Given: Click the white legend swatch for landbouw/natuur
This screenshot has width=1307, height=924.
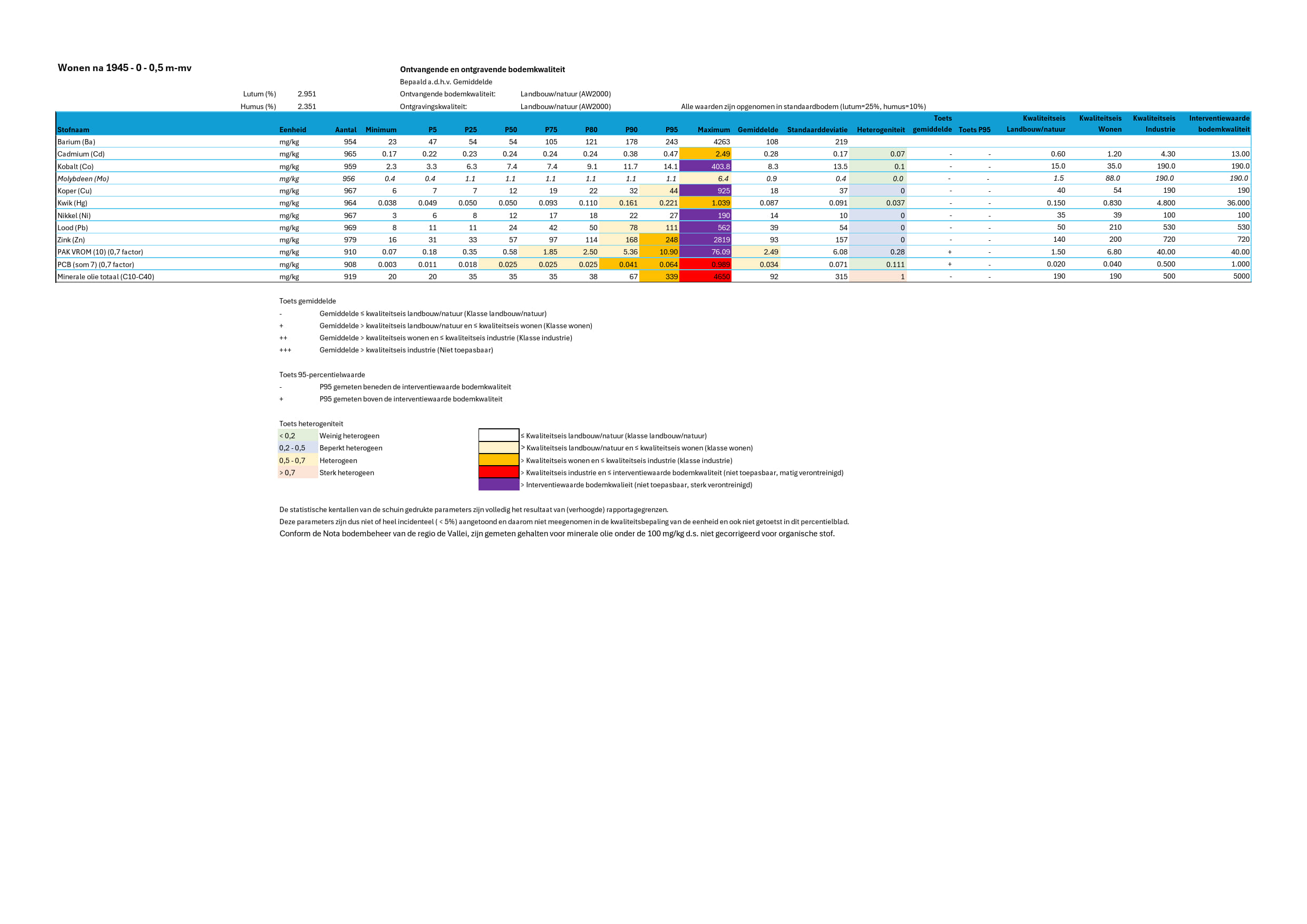Looking at the screenshot, I should click(x=499, y=435).
